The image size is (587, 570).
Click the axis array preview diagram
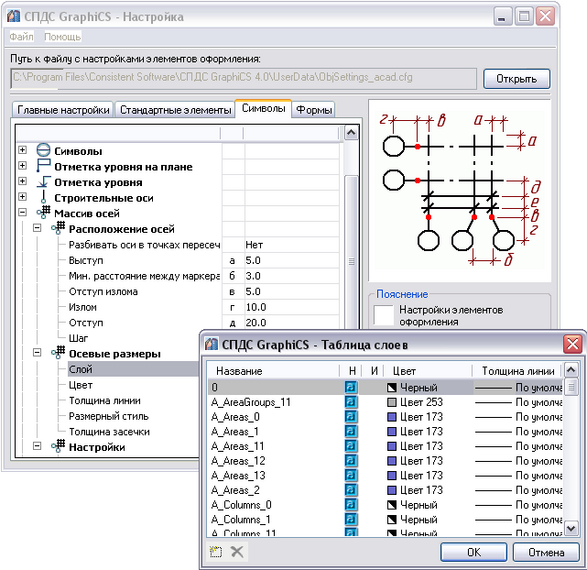point(459,190)
